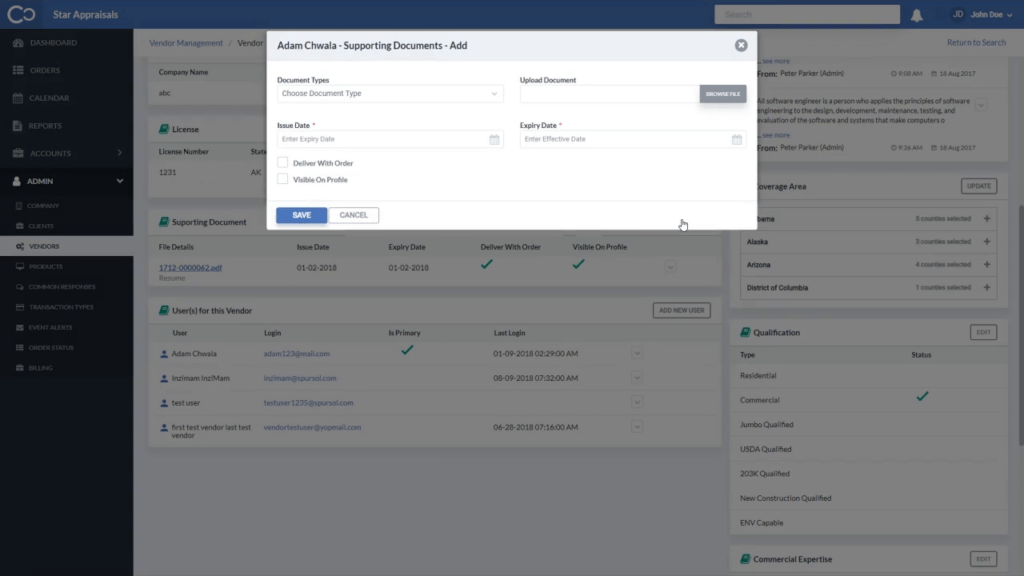This screenshot has width=1024, height=576.
Task: Check the Visible On Profile checkbox
Action: click(282, 179)
